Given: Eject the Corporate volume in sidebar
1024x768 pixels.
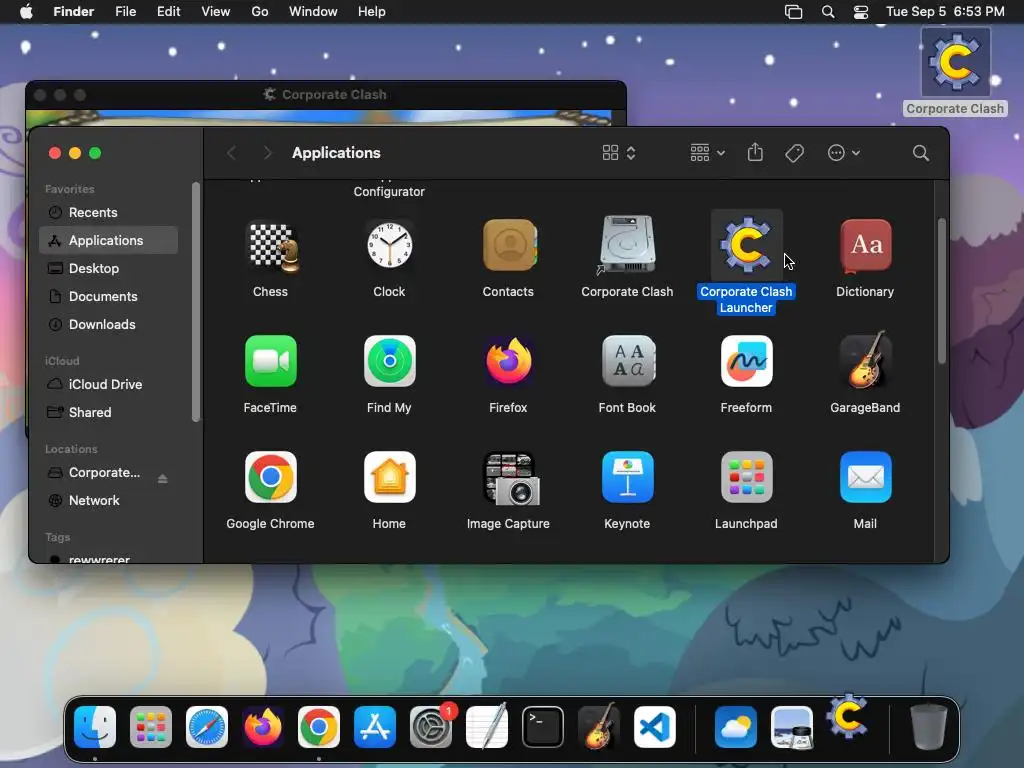Looking at the screenshot, I should 163,479.
